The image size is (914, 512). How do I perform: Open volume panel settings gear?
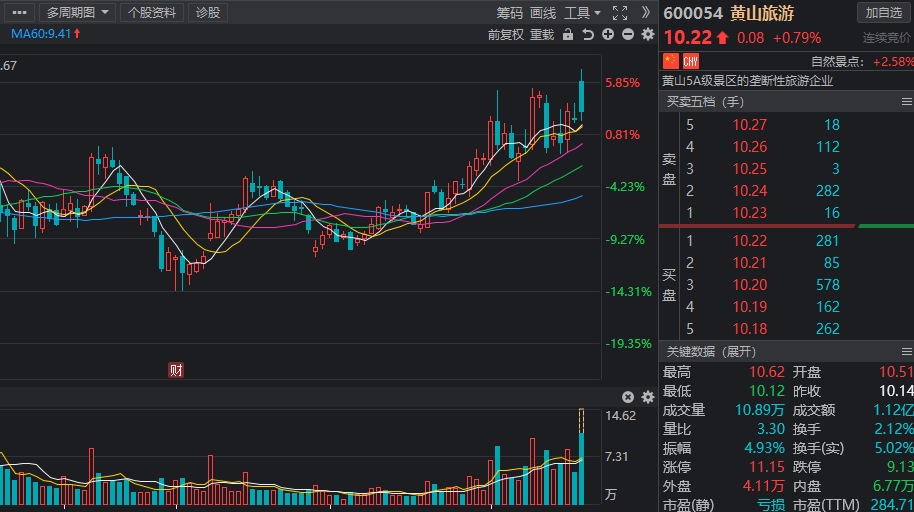pos(647,397)
